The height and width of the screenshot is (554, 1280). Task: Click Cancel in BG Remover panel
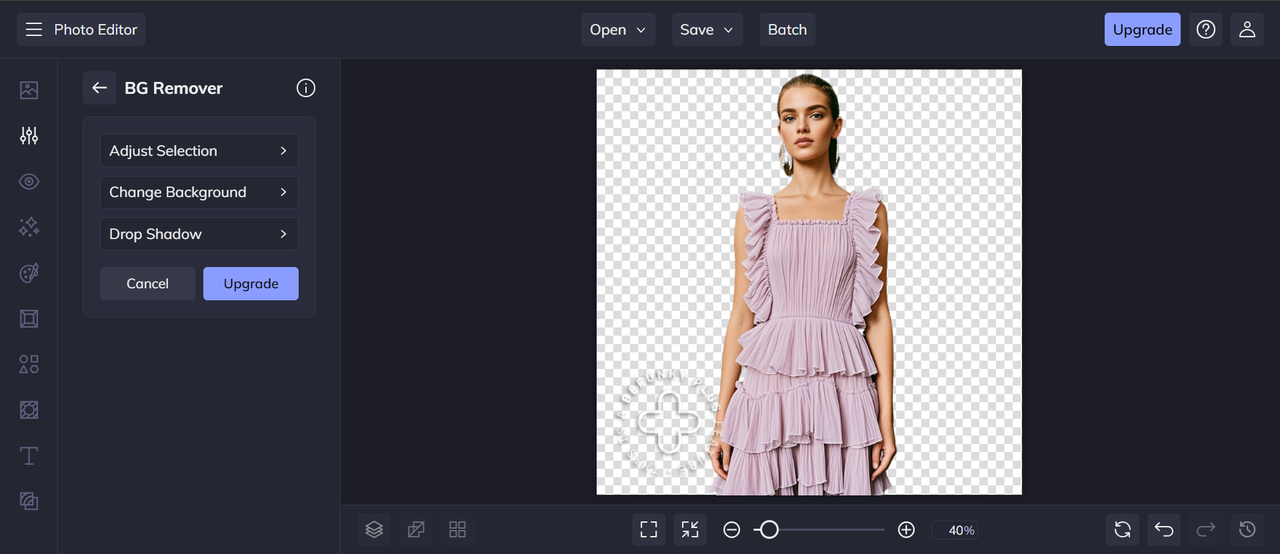(x=147, y=284)
